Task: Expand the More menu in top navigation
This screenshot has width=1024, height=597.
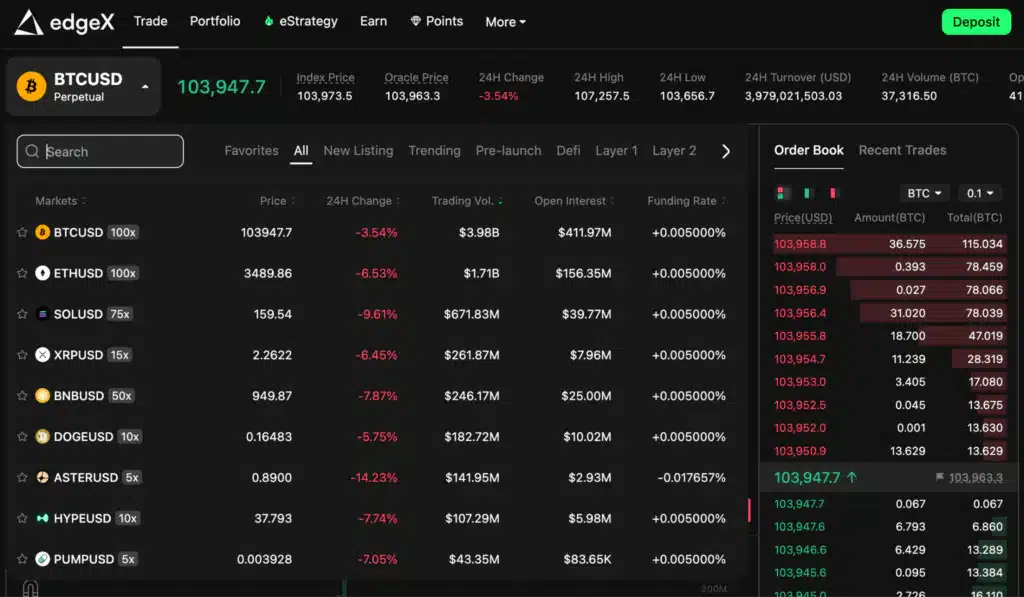Action: click(x=505, y=22)
